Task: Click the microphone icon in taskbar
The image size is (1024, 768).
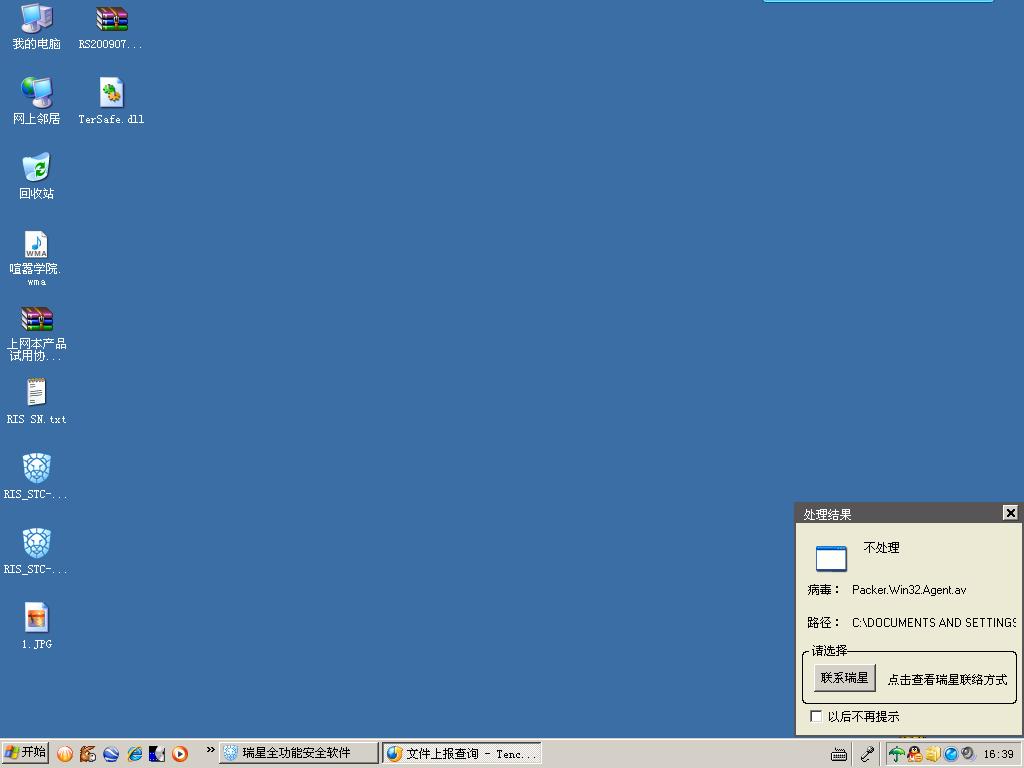Action: [867, 754]
